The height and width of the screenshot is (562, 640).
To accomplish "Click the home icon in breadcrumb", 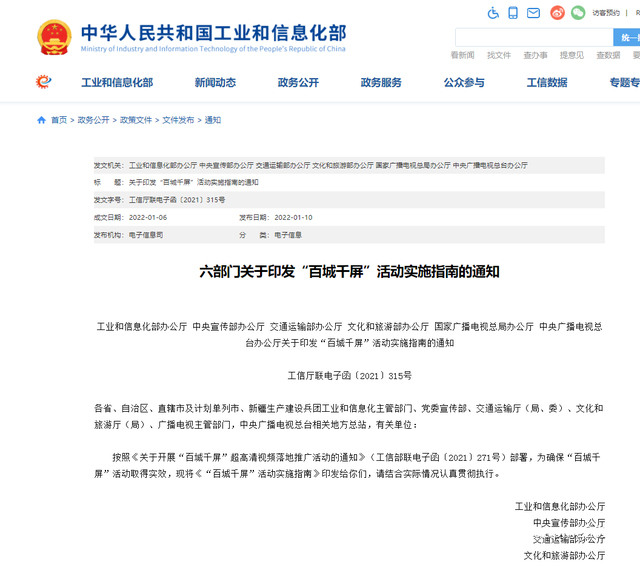I will (41, 120).
